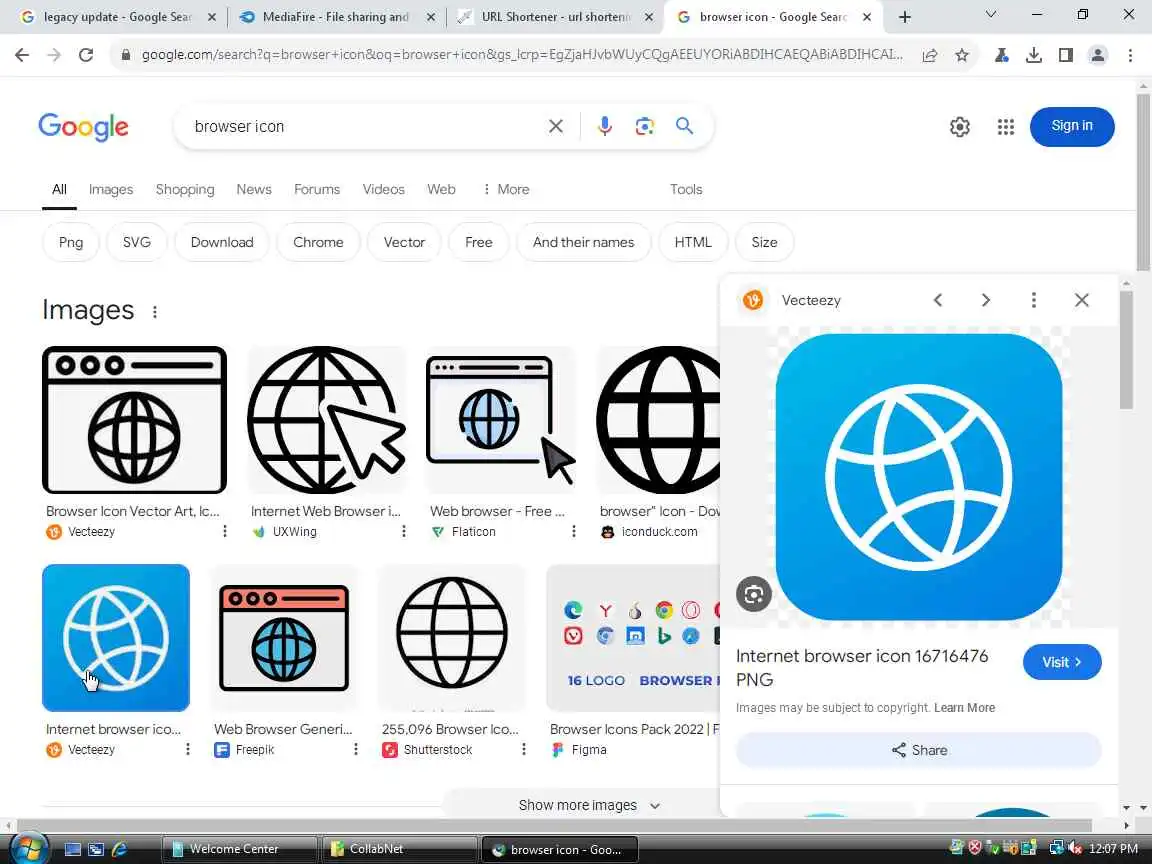Open Chrome downloads icon
The image size is (1152, 864).
click(1034, 55)
